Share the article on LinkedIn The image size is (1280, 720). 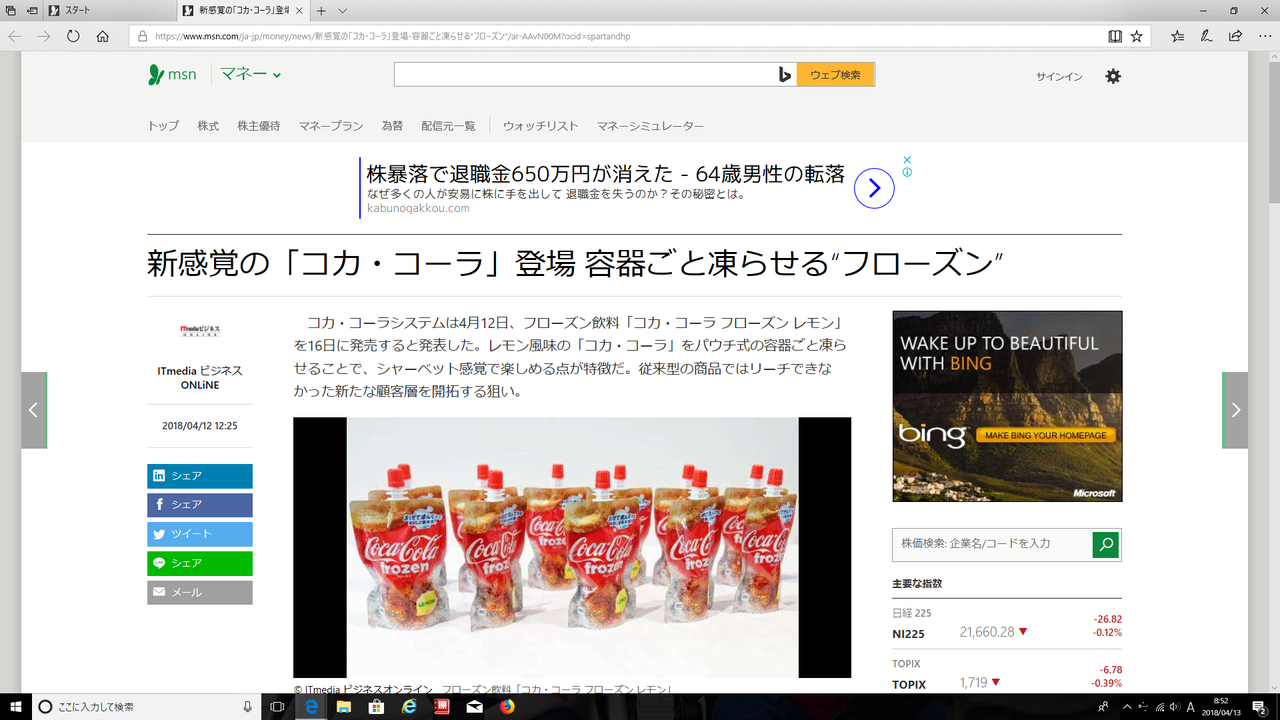tap(200, 476)
